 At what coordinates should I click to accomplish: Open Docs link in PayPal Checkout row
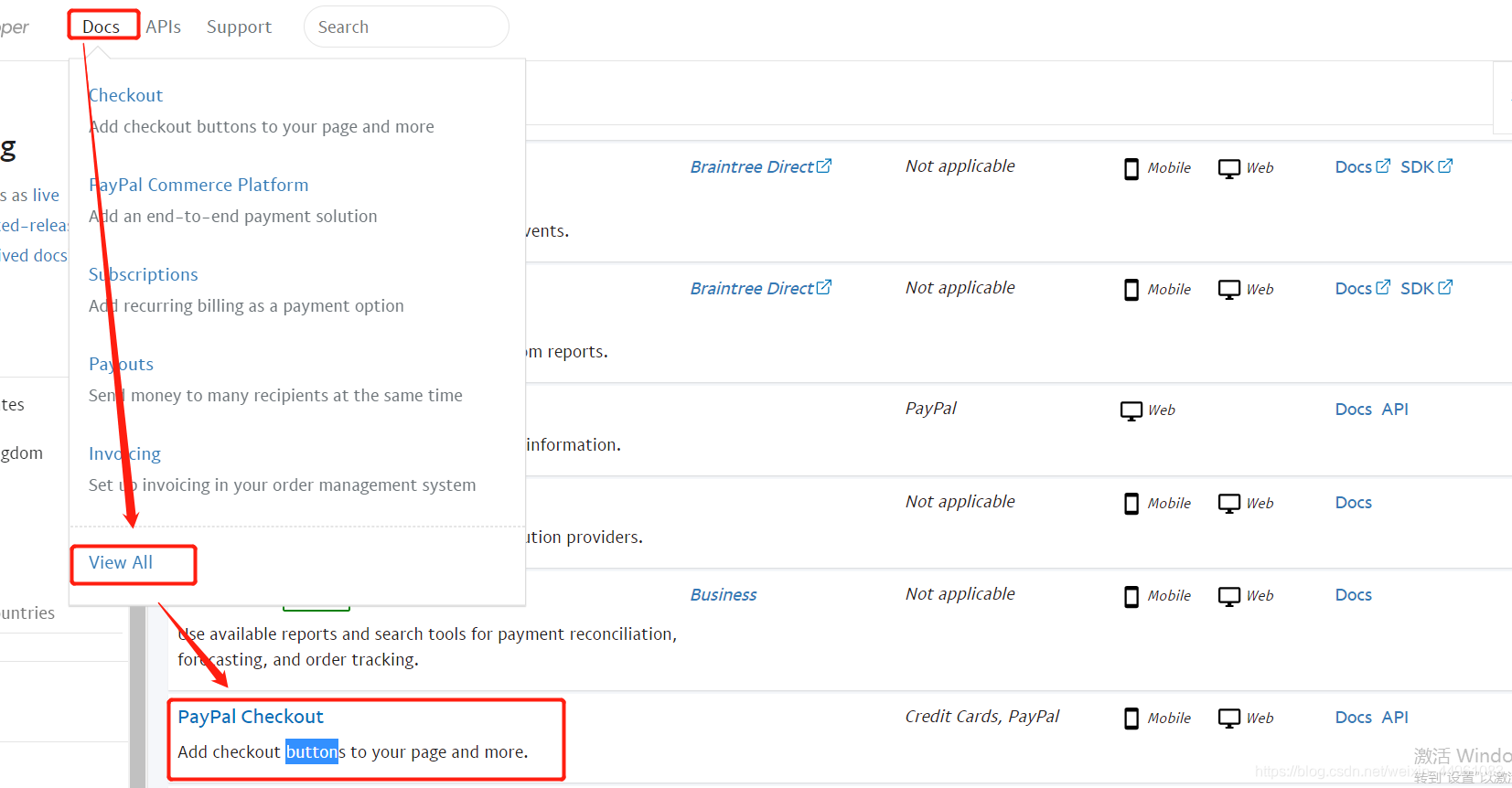pyautogui.click(x=1354, y=717)
